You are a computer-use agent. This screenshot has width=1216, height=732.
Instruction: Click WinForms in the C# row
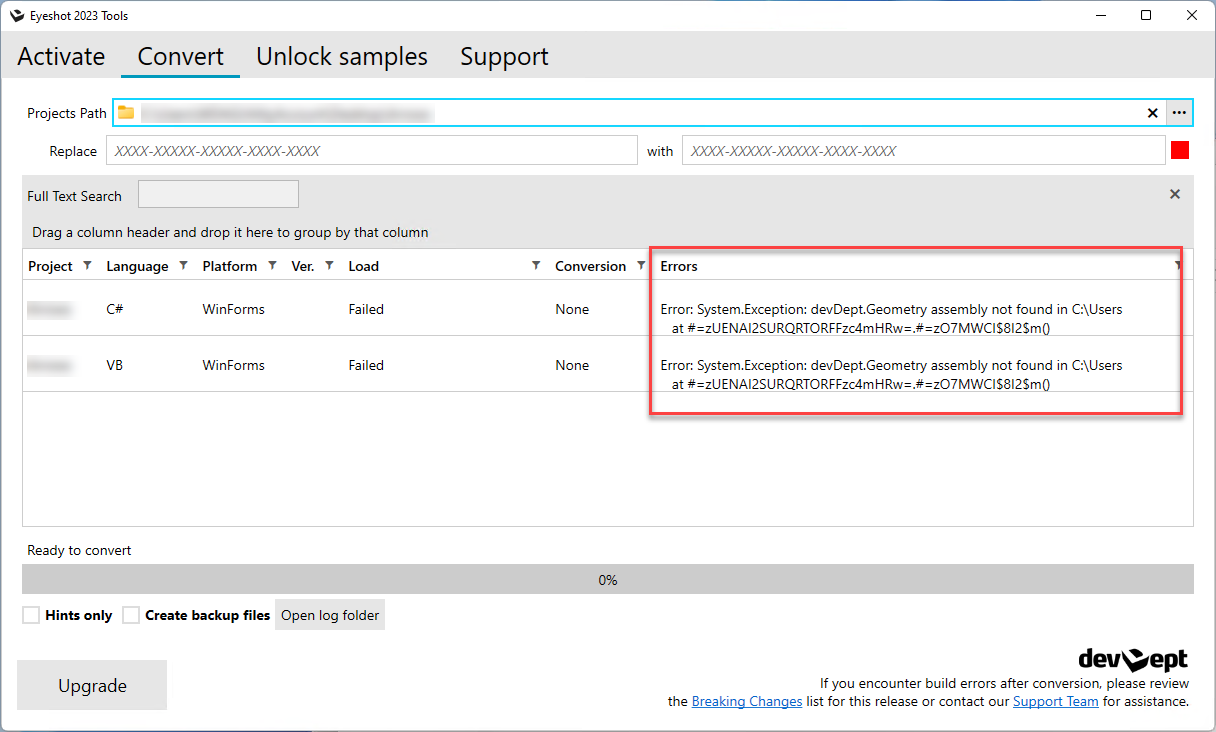point(233,309)
